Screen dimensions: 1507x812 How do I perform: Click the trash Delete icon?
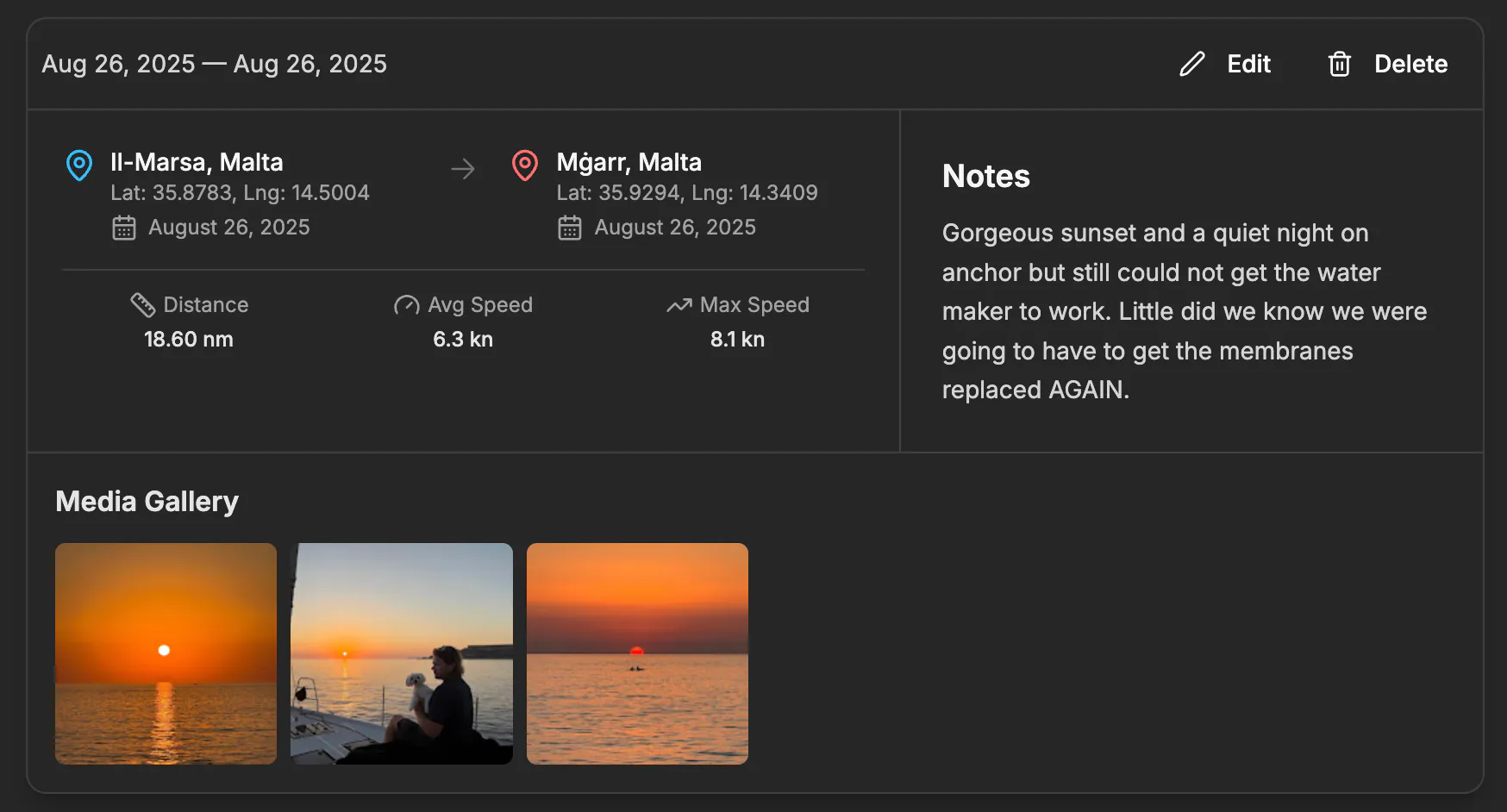click(1339, 64)
